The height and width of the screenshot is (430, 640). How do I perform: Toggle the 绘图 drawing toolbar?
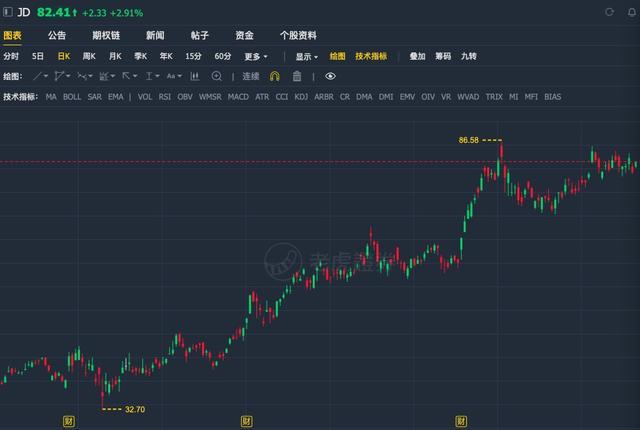[338, 56]
